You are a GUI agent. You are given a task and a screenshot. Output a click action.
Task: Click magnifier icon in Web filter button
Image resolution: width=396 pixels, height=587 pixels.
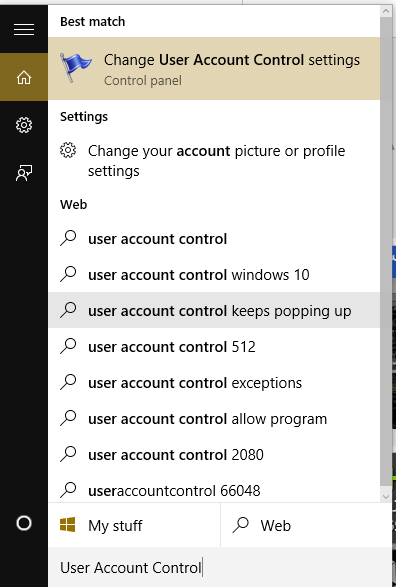(241, 525)
